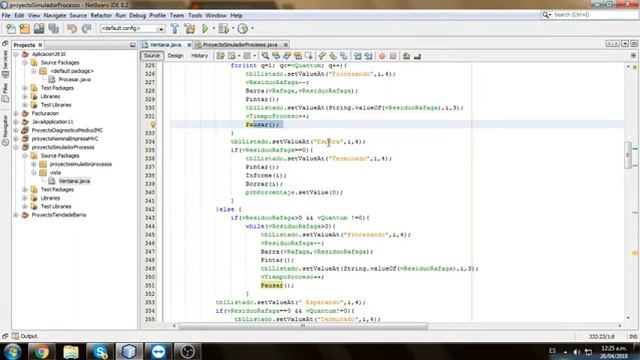640x360 pixels.
Task: Open the Profile Project dropdown arrow
Action: click(252, 29)
